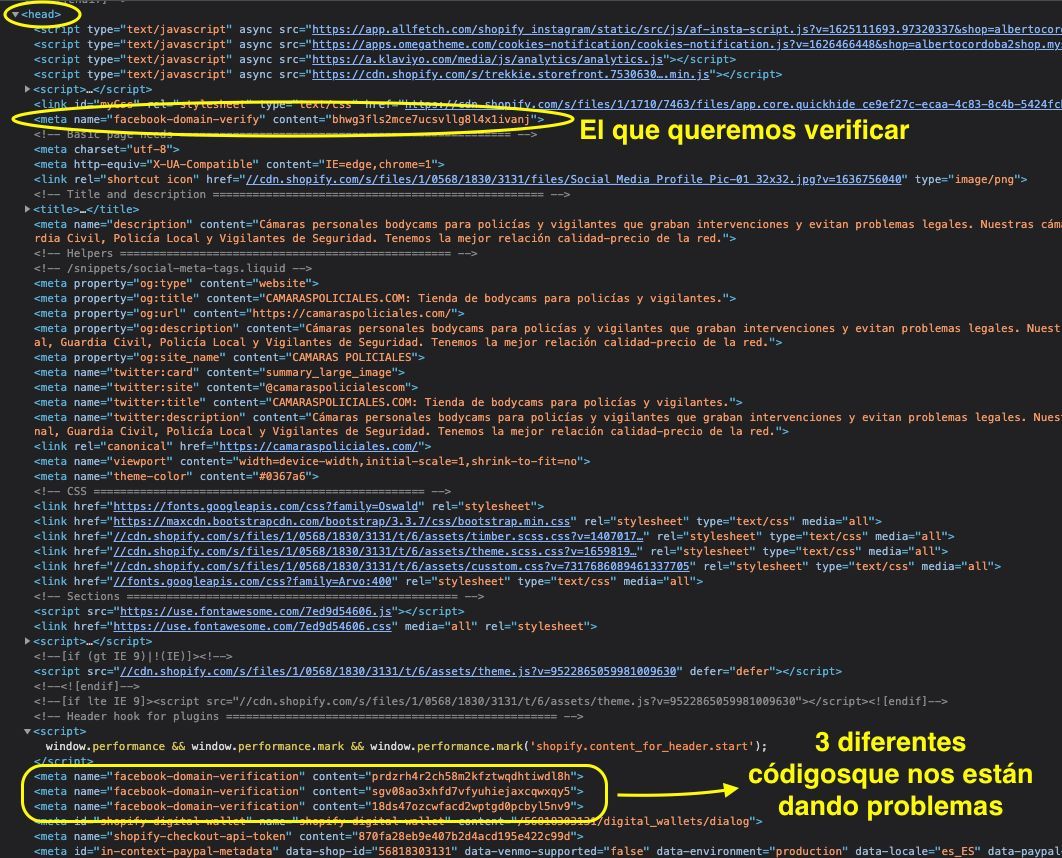Click the '[if lte IE 9]' conditional comment line
The width and height of the screenshot is (1062, 858).
tap(491, 701)
